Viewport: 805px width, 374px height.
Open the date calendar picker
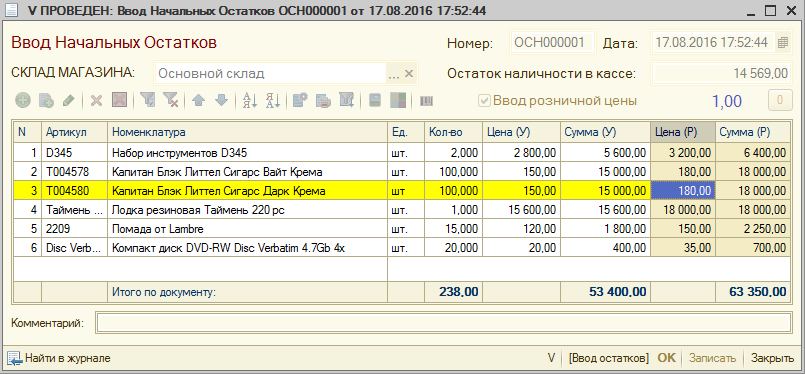click(783, 43)
